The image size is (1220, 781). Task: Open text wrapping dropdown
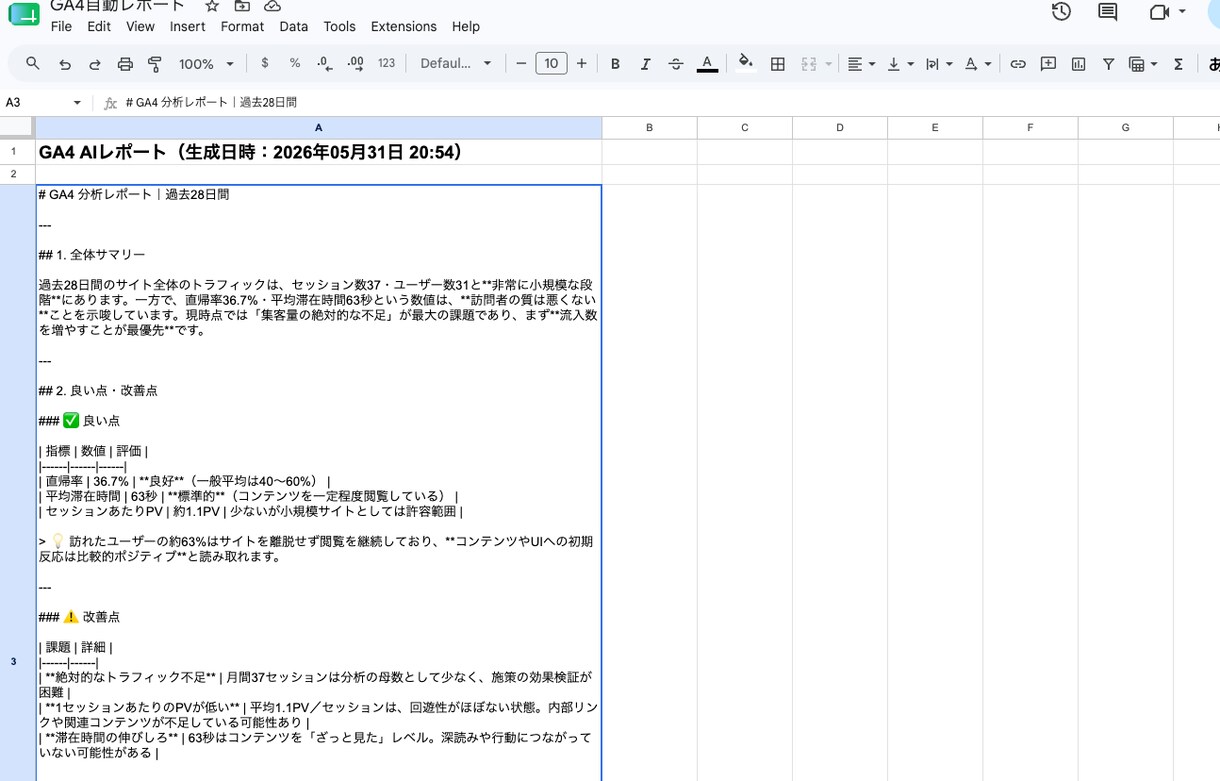[938, 64]
